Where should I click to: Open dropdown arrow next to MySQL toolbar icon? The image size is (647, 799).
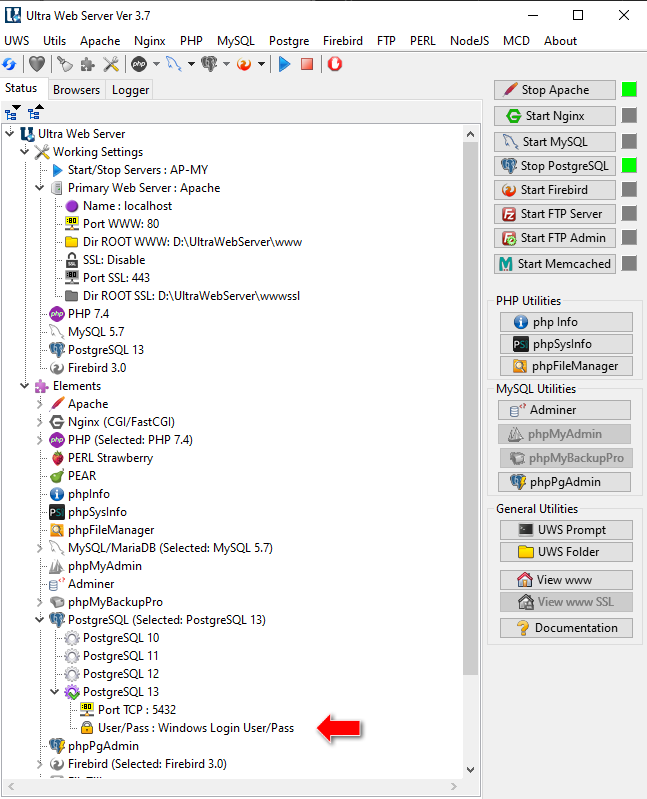pyautogui.click(x=191, y=64)
